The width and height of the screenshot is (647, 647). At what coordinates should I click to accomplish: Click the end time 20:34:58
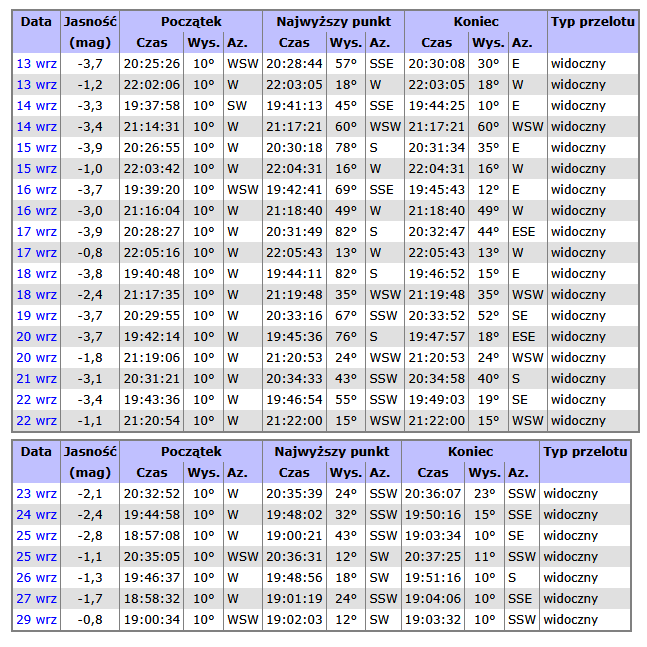437,379
